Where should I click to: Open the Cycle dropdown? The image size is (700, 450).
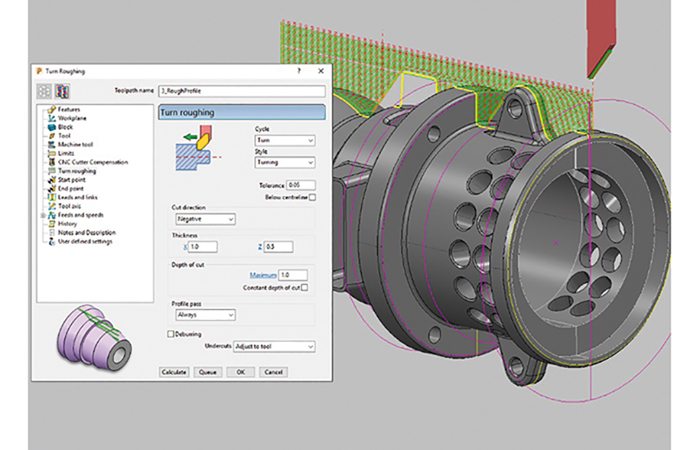pos(285,140)
